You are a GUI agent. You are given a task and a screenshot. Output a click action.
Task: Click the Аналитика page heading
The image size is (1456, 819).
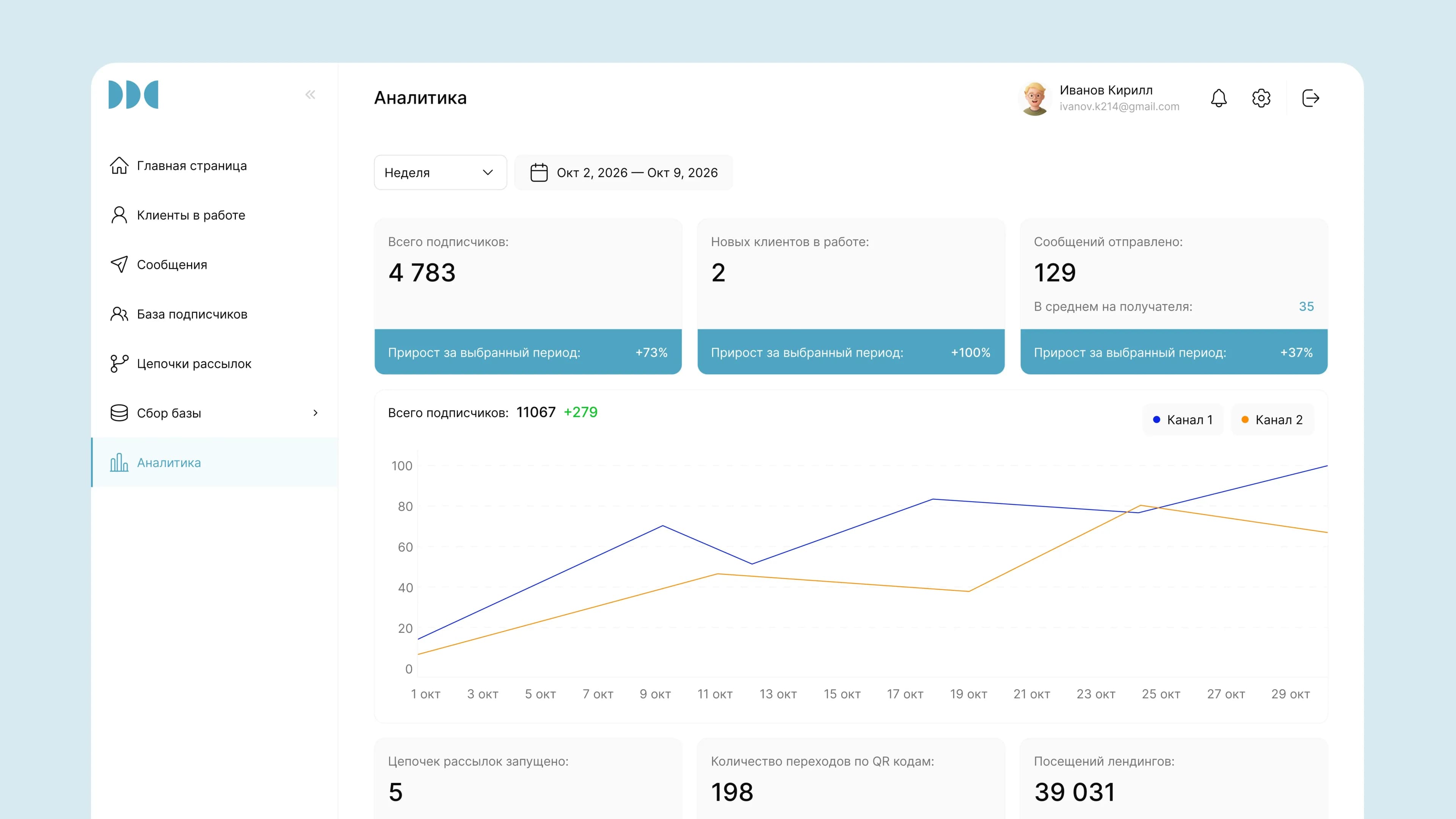[x=420, y=98]
